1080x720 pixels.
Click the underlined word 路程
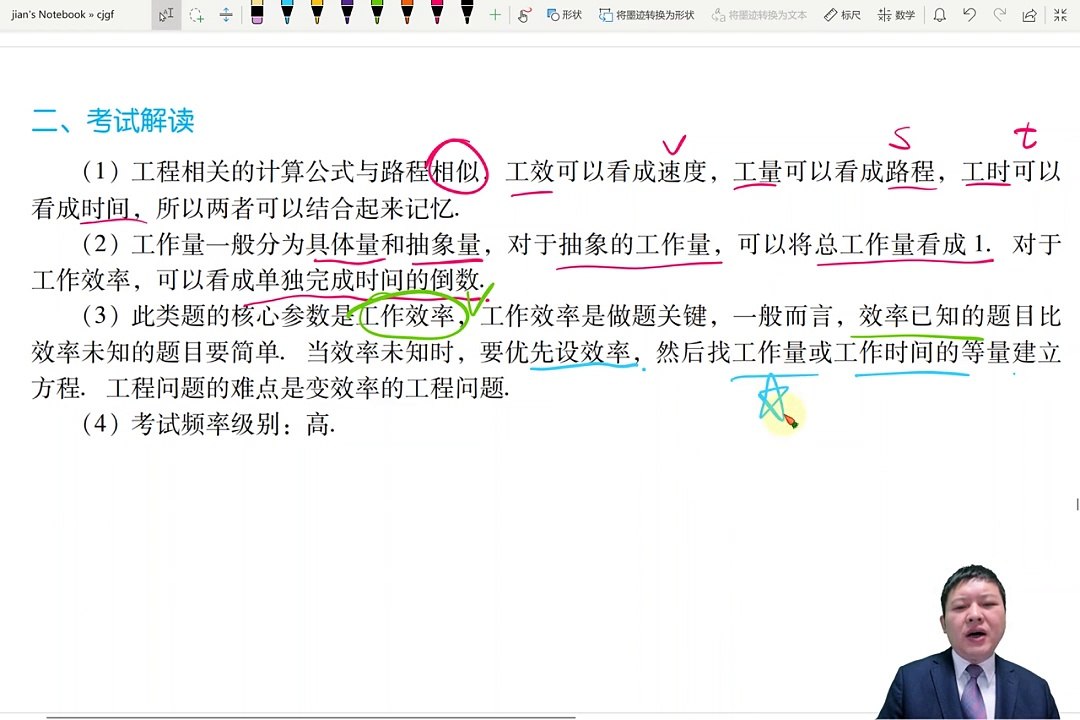(x=910, y=171)
